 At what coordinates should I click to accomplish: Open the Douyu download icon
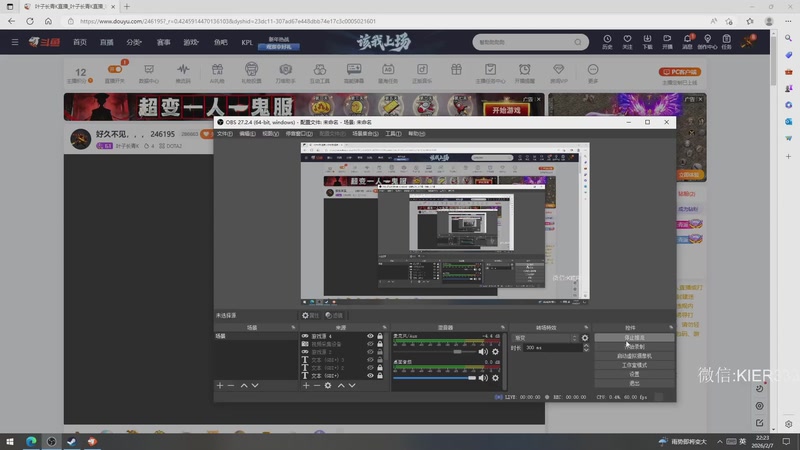(x=647, y=41)
